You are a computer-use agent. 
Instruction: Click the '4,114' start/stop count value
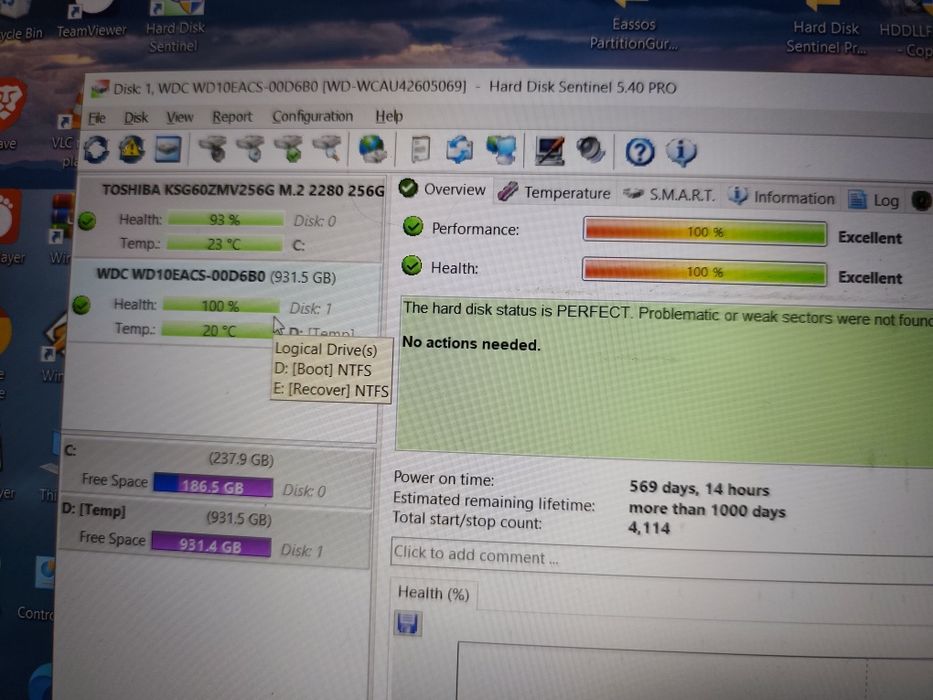coord(649,528)
